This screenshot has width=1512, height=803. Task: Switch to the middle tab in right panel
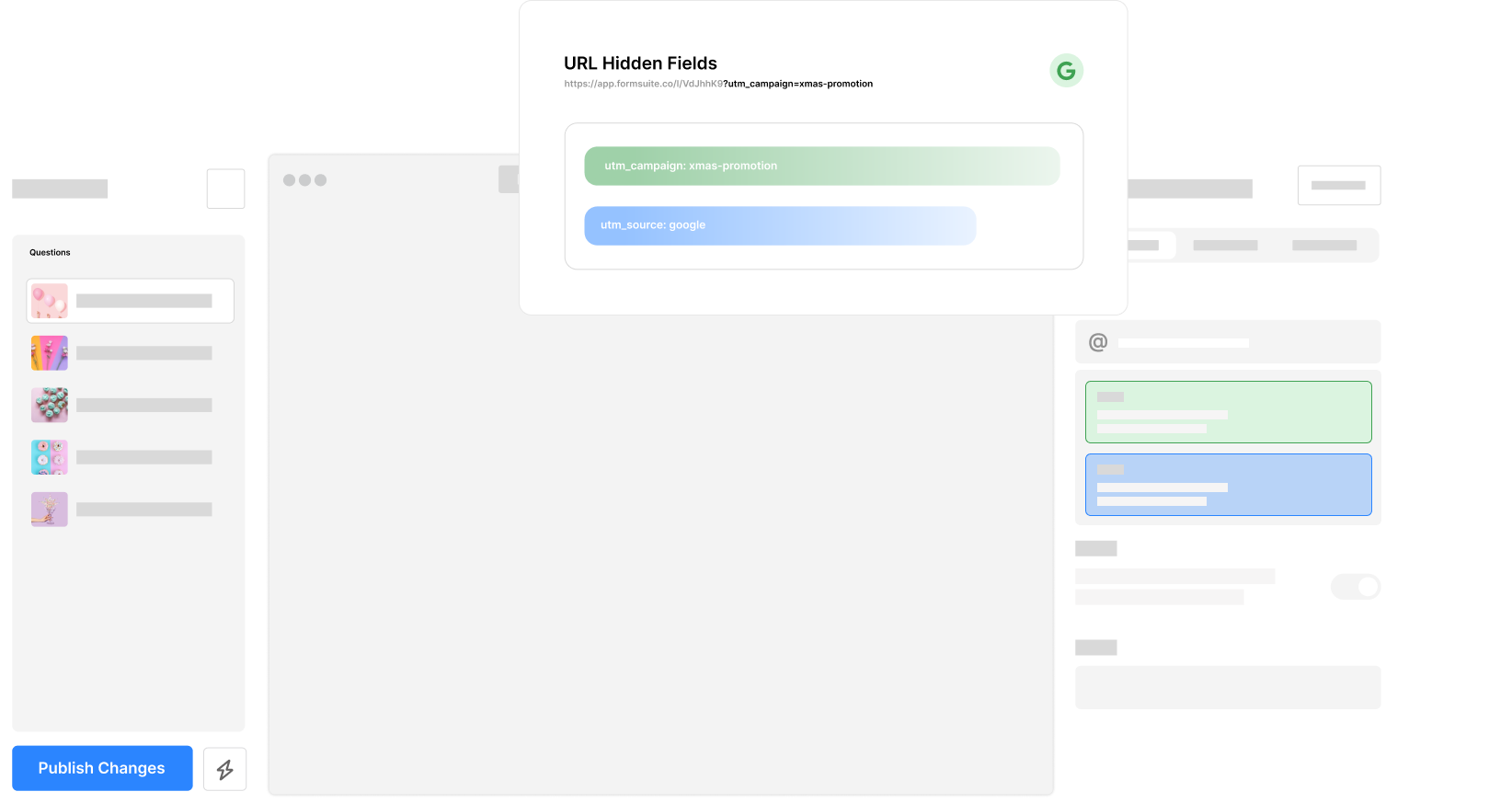(1225, 246)
